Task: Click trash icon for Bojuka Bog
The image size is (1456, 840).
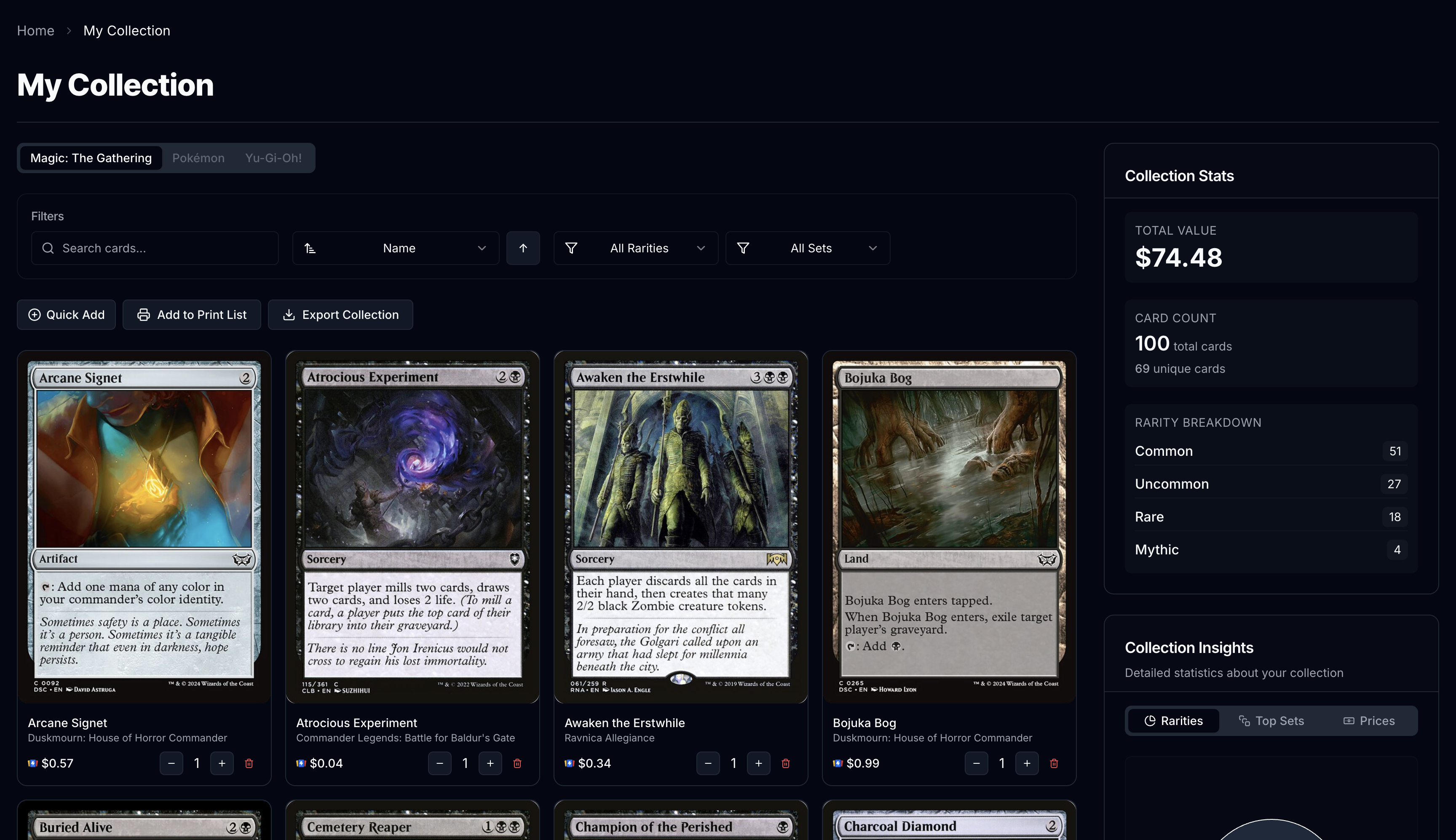Action: (1053, 763)
